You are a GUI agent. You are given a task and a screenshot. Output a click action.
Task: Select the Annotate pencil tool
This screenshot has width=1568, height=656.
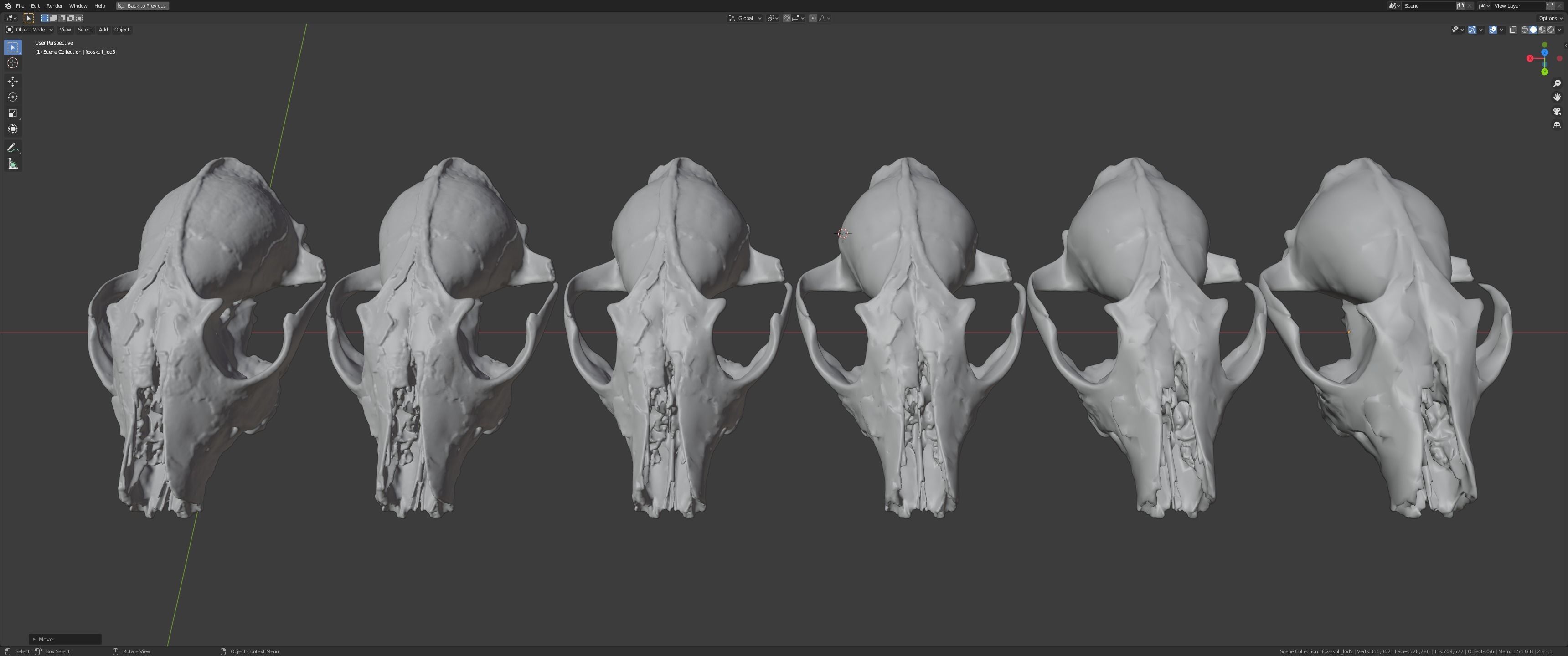coord(13,148)
